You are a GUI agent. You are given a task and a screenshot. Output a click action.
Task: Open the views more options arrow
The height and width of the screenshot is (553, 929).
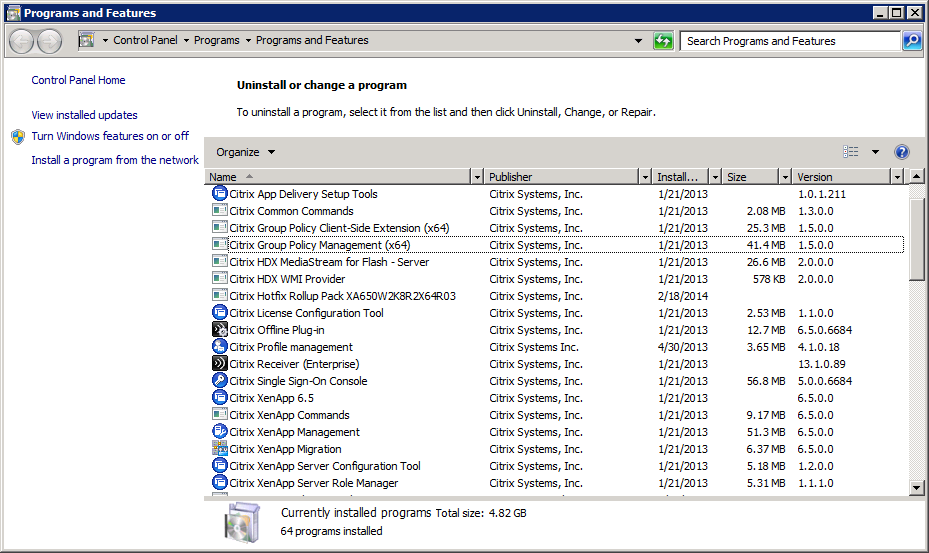point(875,152)
